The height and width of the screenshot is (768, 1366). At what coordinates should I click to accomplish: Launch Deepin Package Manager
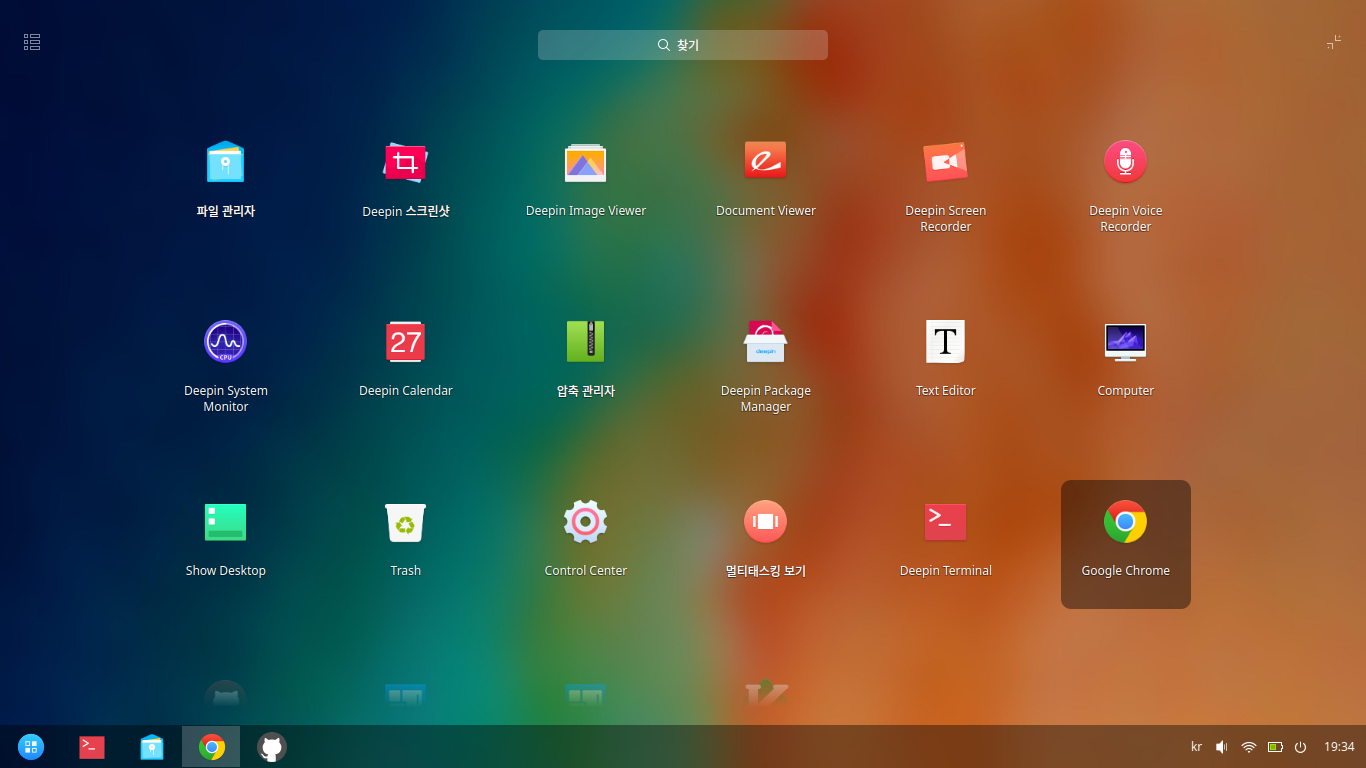pyautogui.click(x=765, y=342)
